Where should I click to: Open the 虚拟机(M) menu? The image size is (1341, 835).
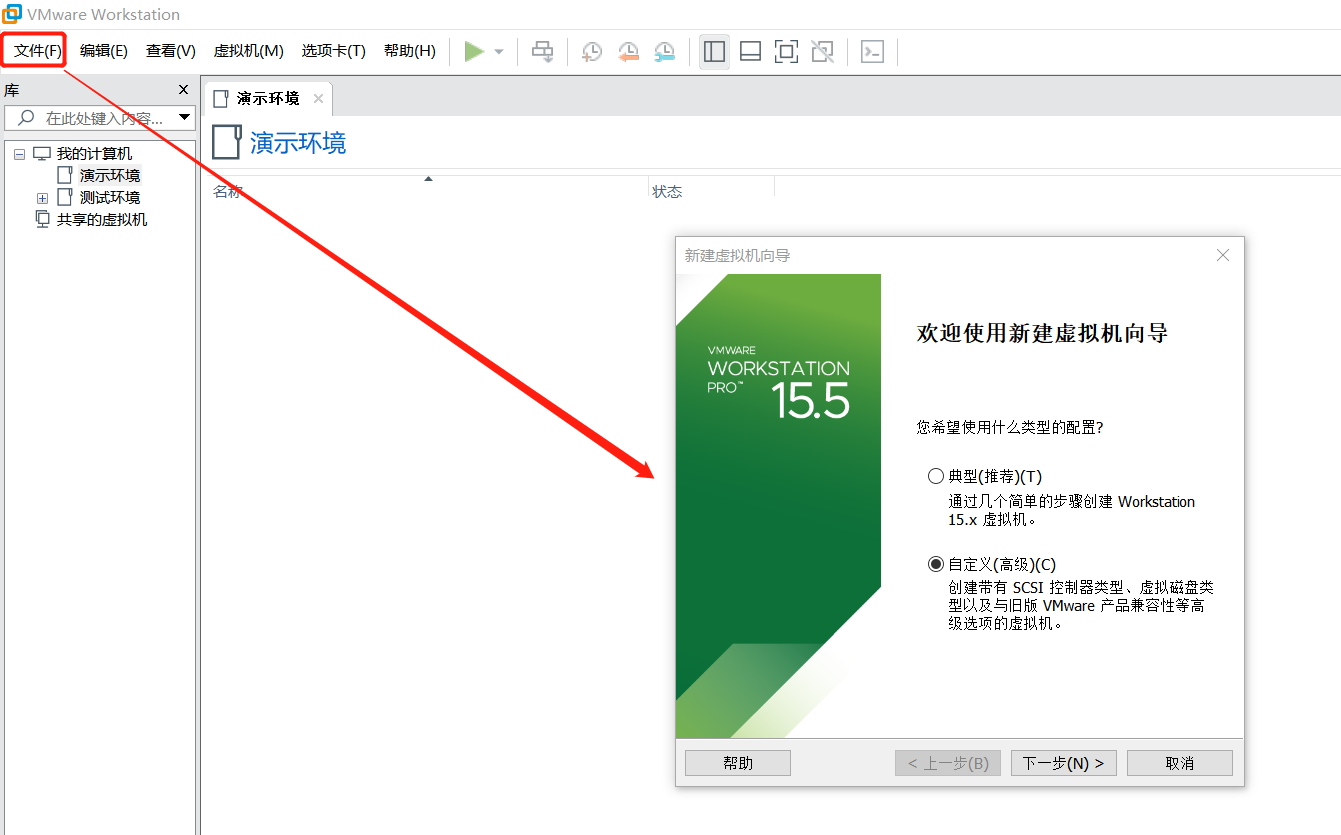pos(248,51)
